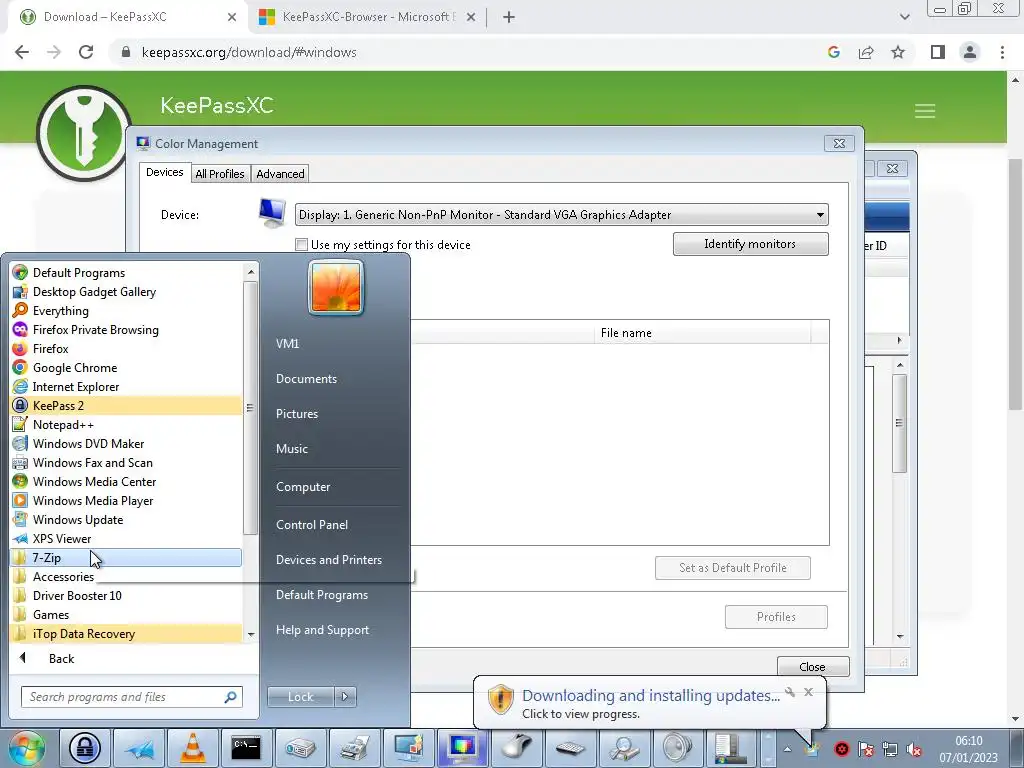The image size is (1024, 768).
Task: Switch to KeePassXC-Browser Microsoft tab
Action: (367, 17)
